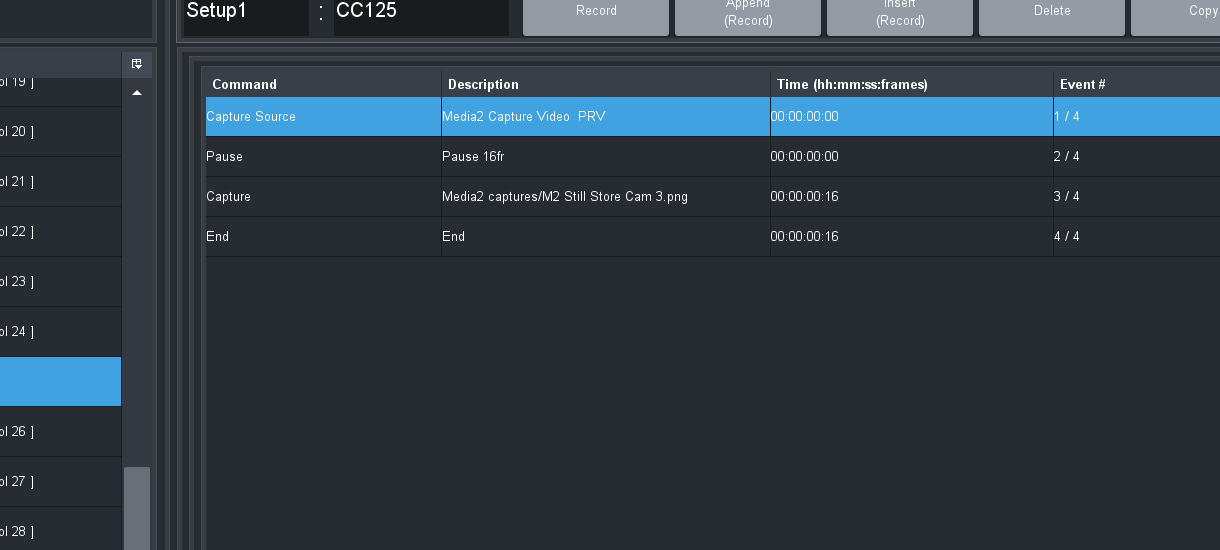This screenshot has width=1220, height=550.
Task: Select the Capture event for Cam 3.png
Action: tap(600, 197)
